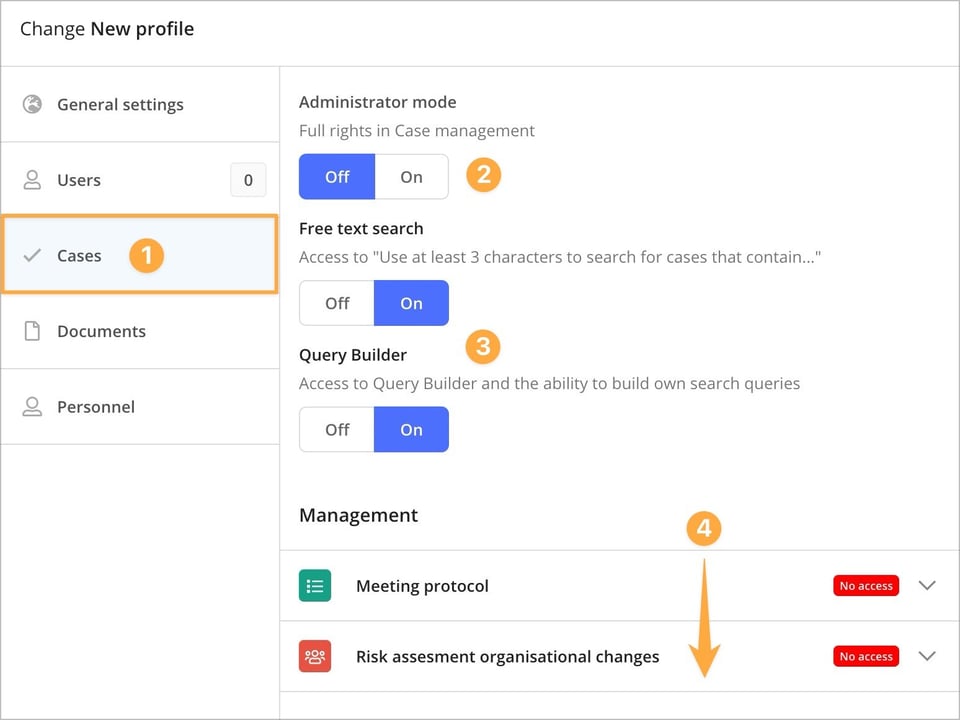Turn Administrator mode On
The image size is (960, 720).
[411, 177]
